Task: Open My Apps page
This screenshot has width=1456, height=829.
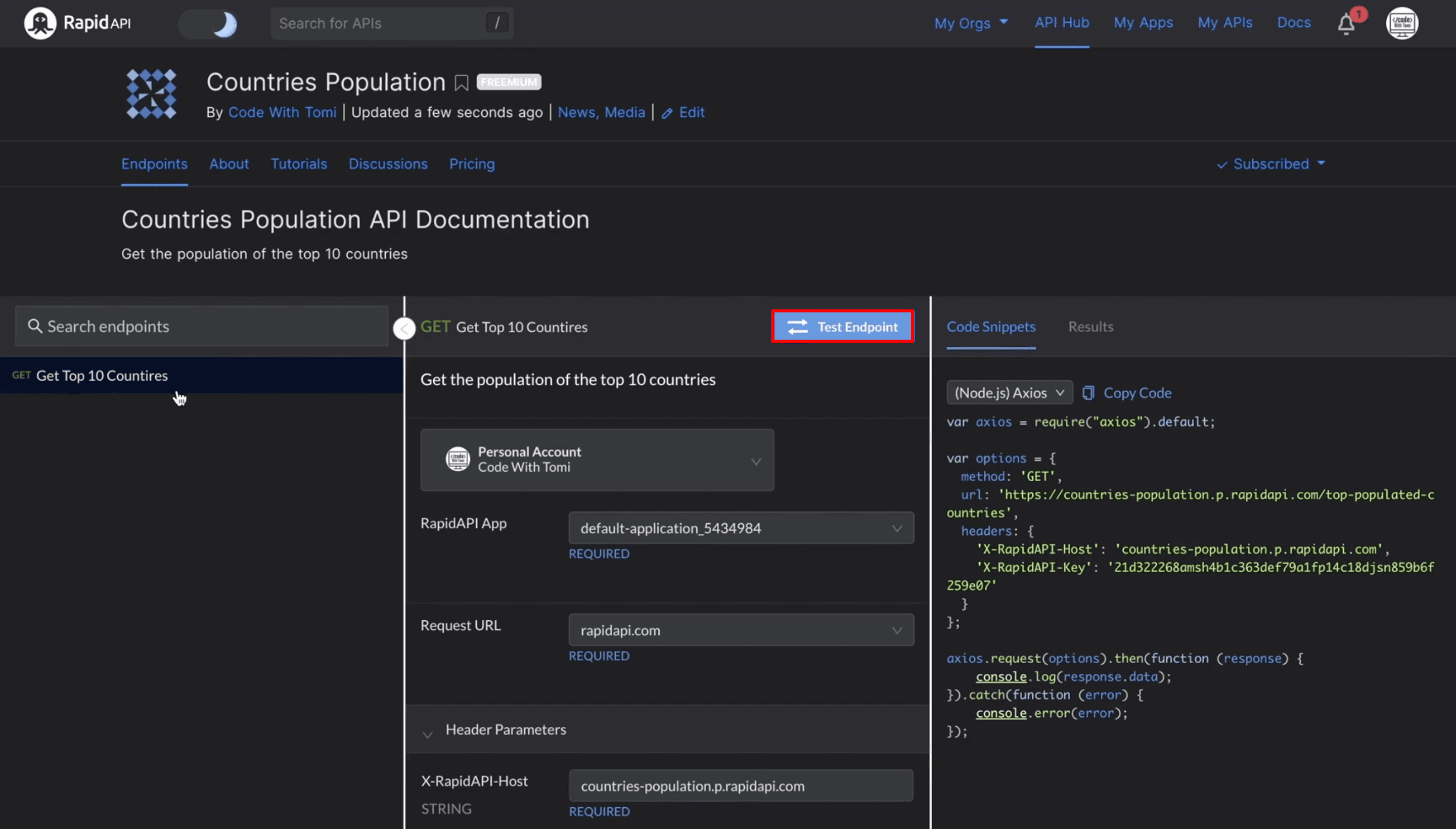Action: (1143, 22)
